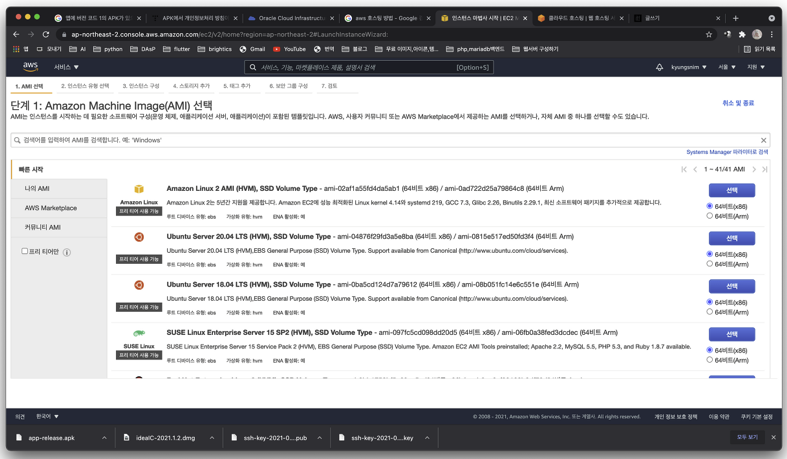Image resolution: width=787 pixels, height=459 pixels.
Task: Click the Ubuntu 18.04 logo icon
Action: click(x=139, y=285)
